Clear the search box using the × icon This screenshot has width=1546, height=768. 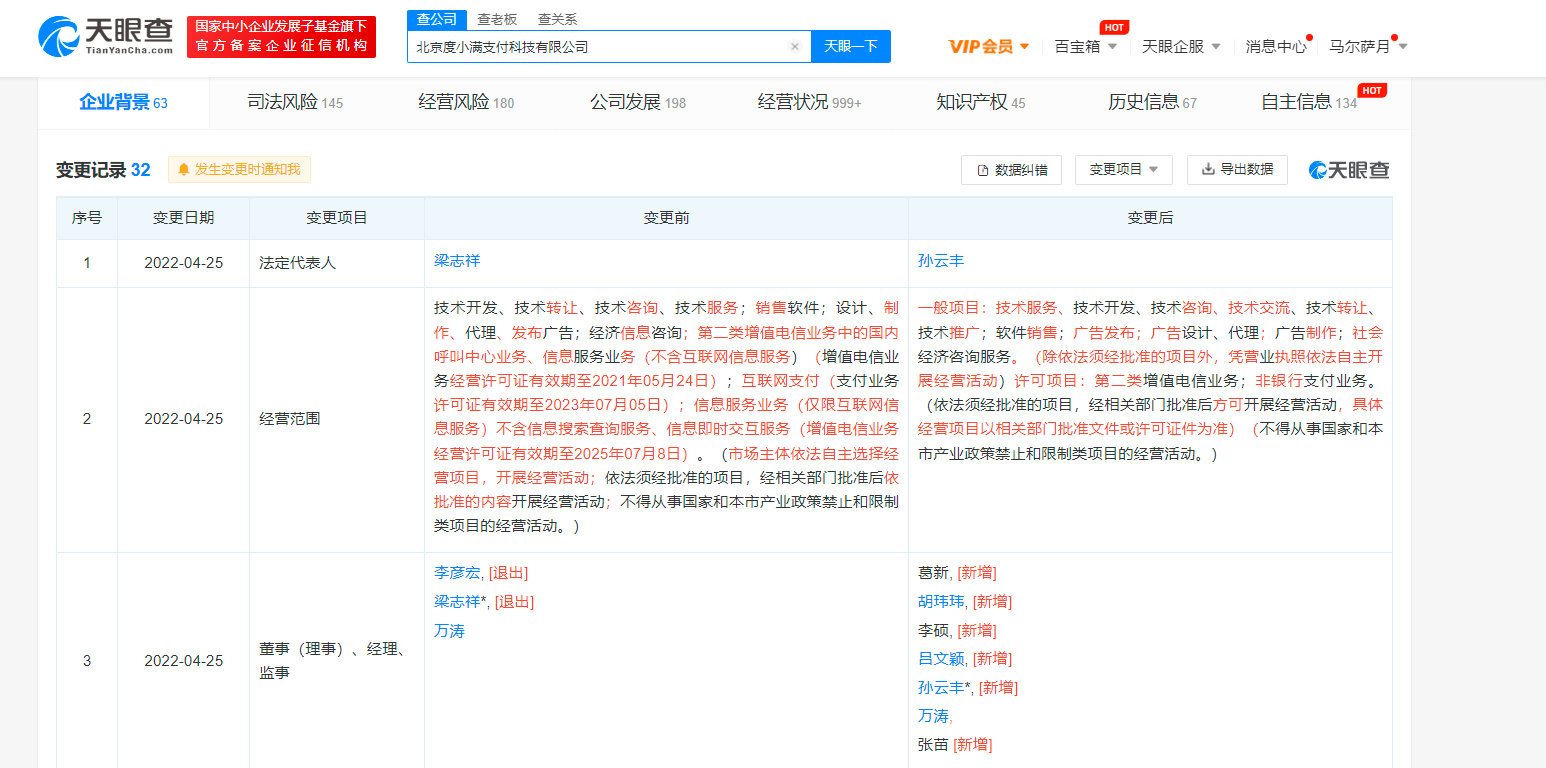click(795, 46)
